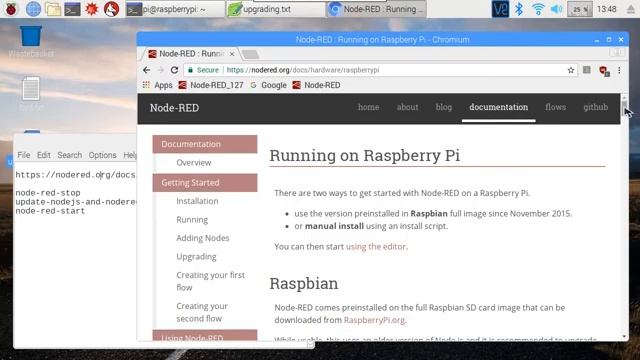The height and width of the screenshot is (360, 640).
Task: Open the File menu in text editor
Action: pos(24,155)
